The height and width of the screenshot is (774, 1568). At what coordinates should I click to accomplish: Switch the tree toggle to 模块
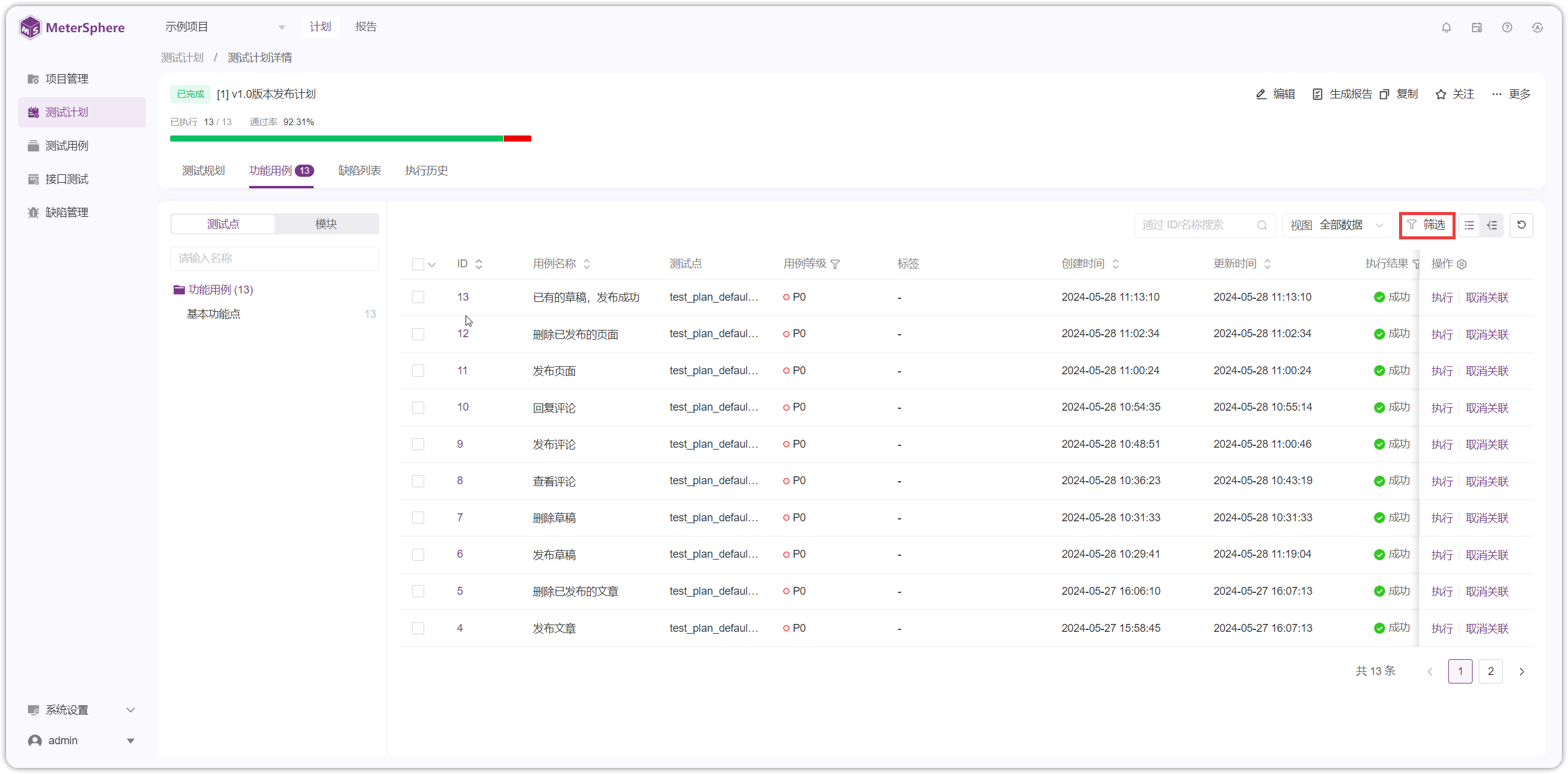326,224
